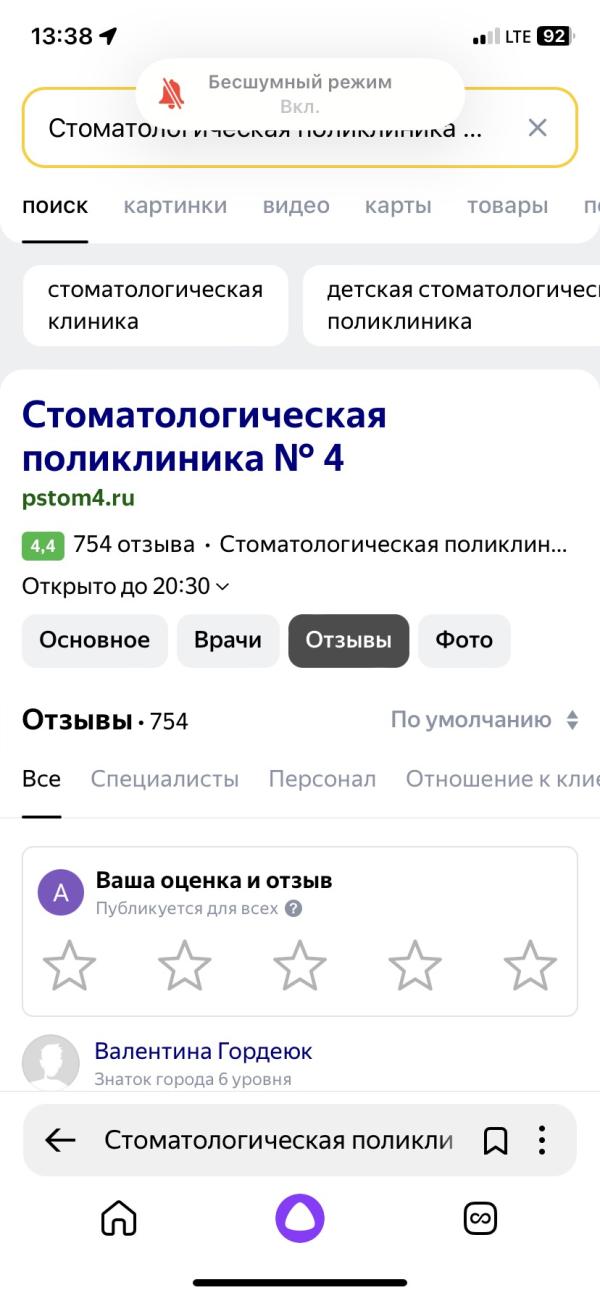Filter reviews by 'Специалисты' tab

click(165, 779)
